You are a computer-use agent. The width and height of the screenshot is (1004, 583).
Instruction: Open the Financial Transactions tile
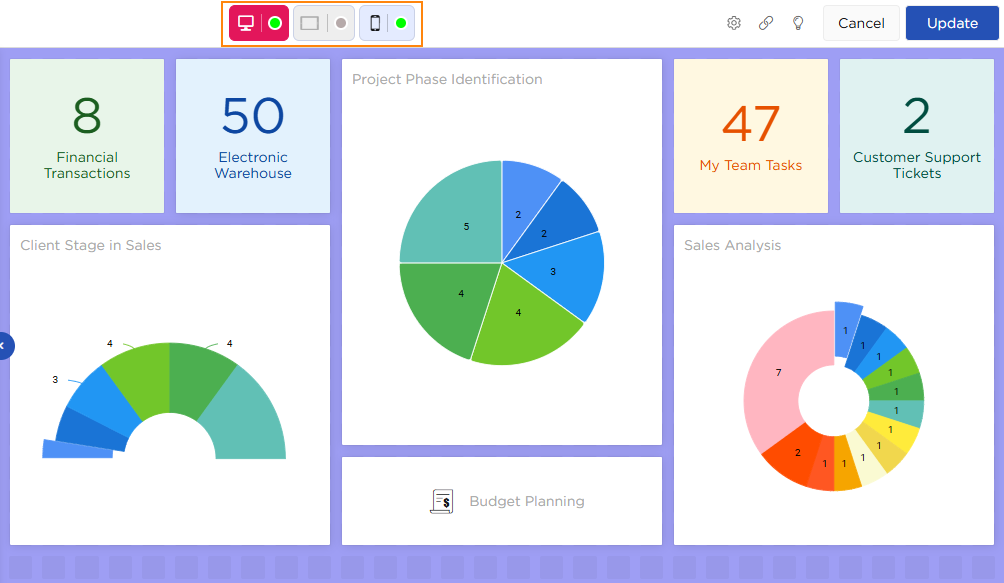pos(87,136)
